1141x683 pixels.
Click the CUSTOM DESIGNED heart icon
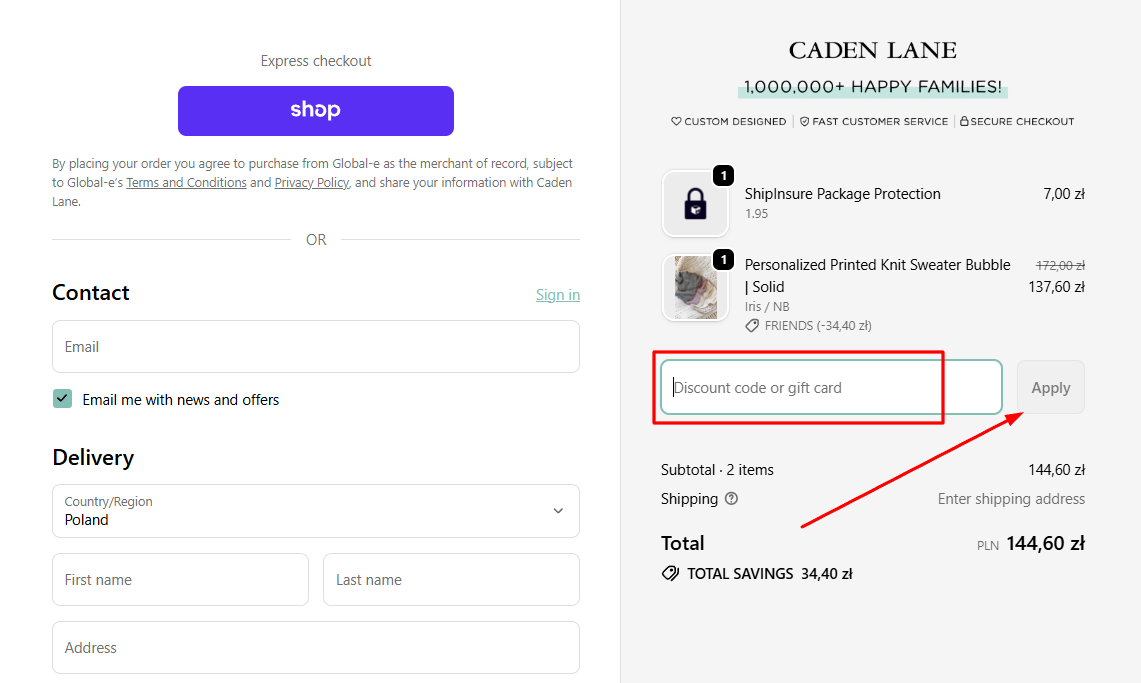click(676, 121)
